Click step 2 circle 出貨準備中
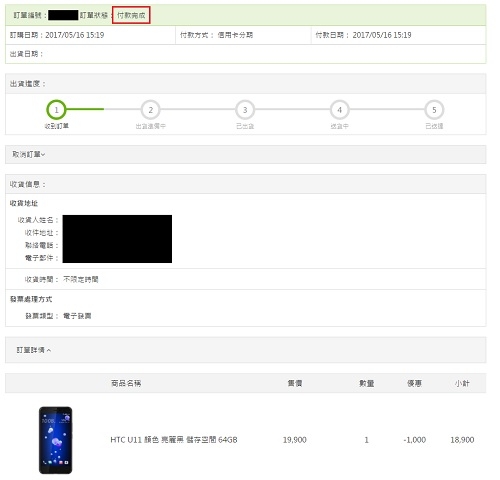 point(151,110)
